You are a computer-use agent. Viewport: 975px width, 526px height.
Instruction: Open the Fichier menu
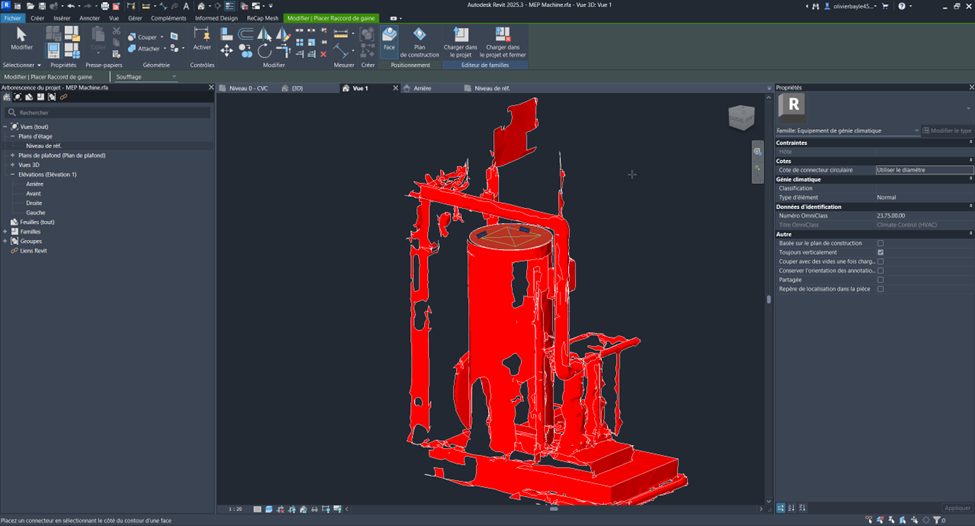click(12, 18)
